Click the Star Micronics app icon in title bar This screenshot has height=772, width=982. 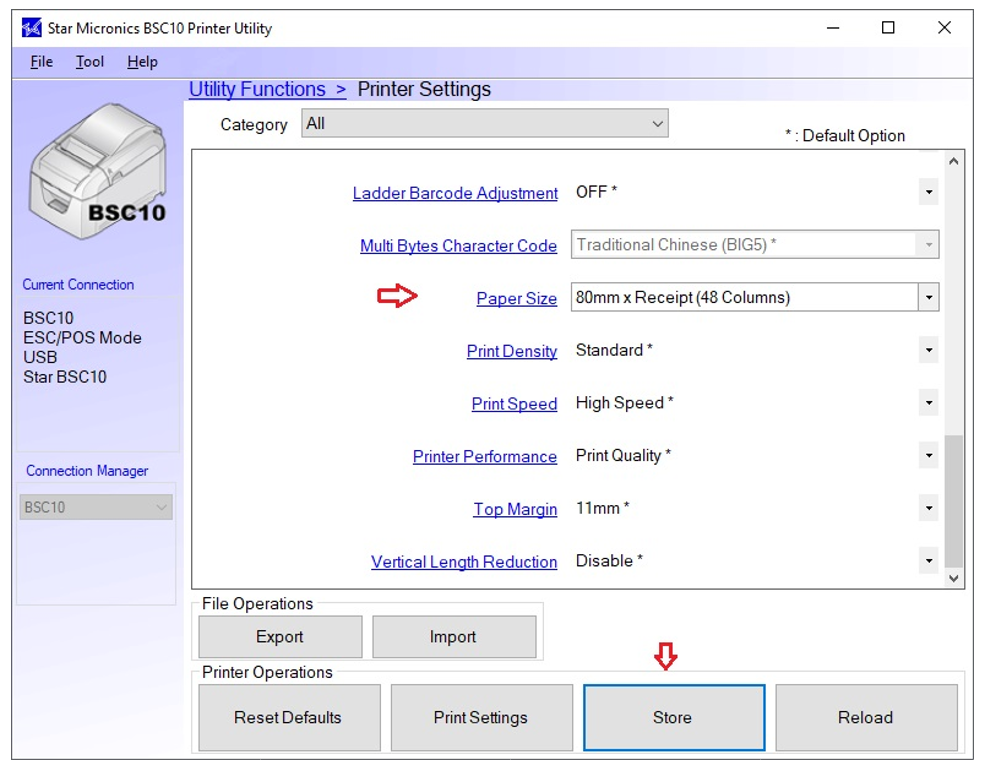point(31,28)
